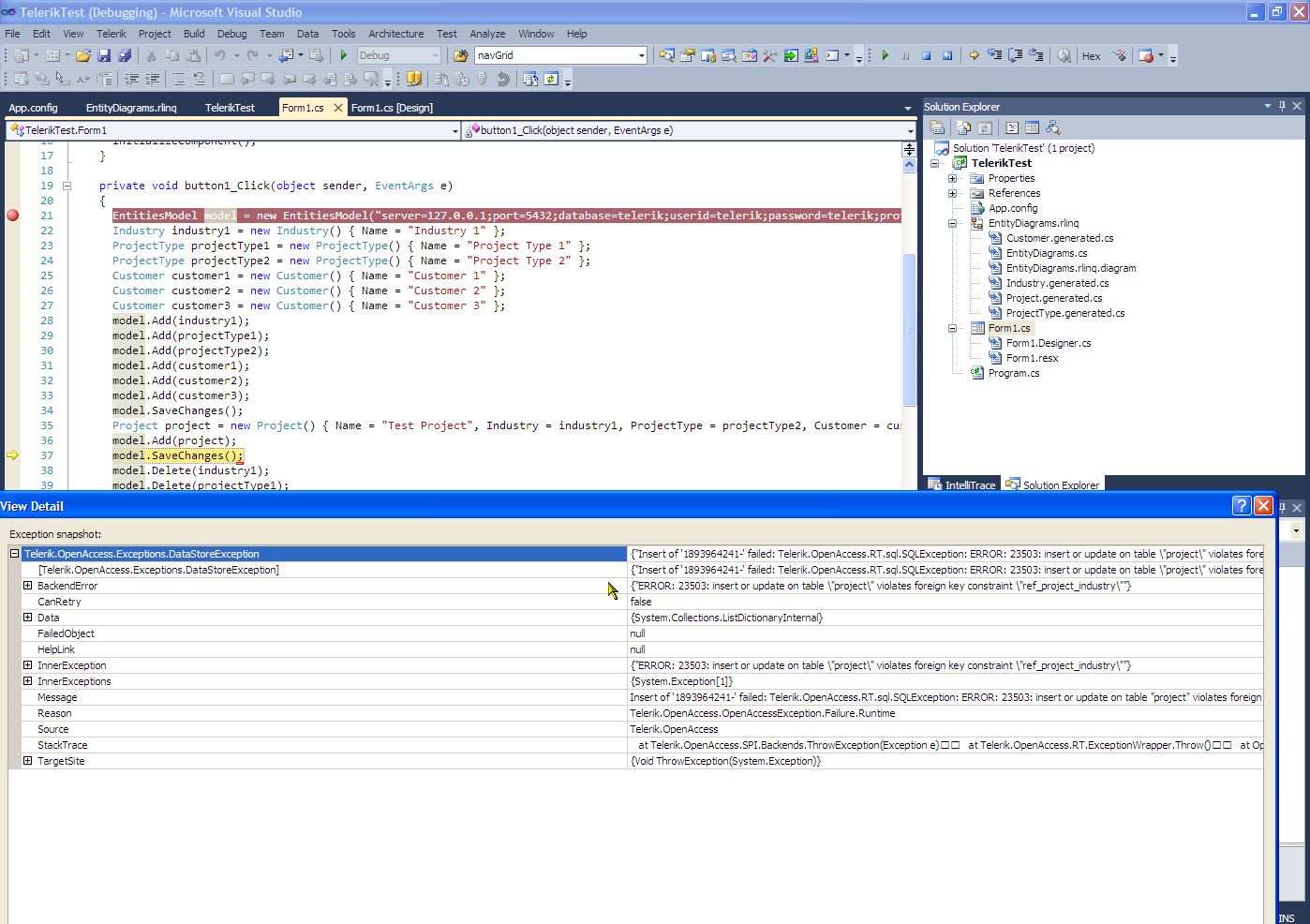Image resolution: width=1310 pixels, height=924 pixels.
Task: Expand the References node in Solution Explorer
Action: tap(952, 193)
